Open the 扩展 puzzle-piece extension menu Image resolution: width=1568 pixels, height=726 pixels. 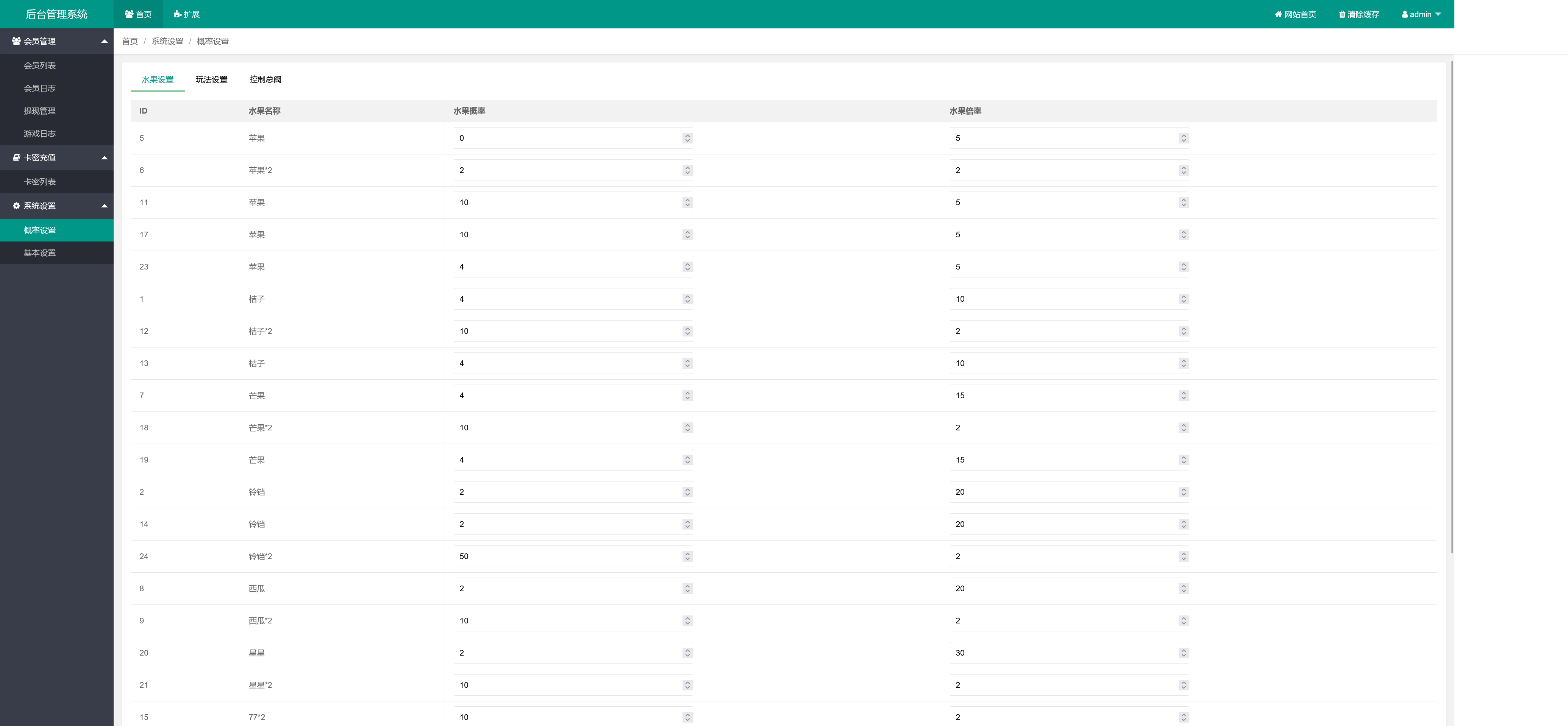coord(177,14)
